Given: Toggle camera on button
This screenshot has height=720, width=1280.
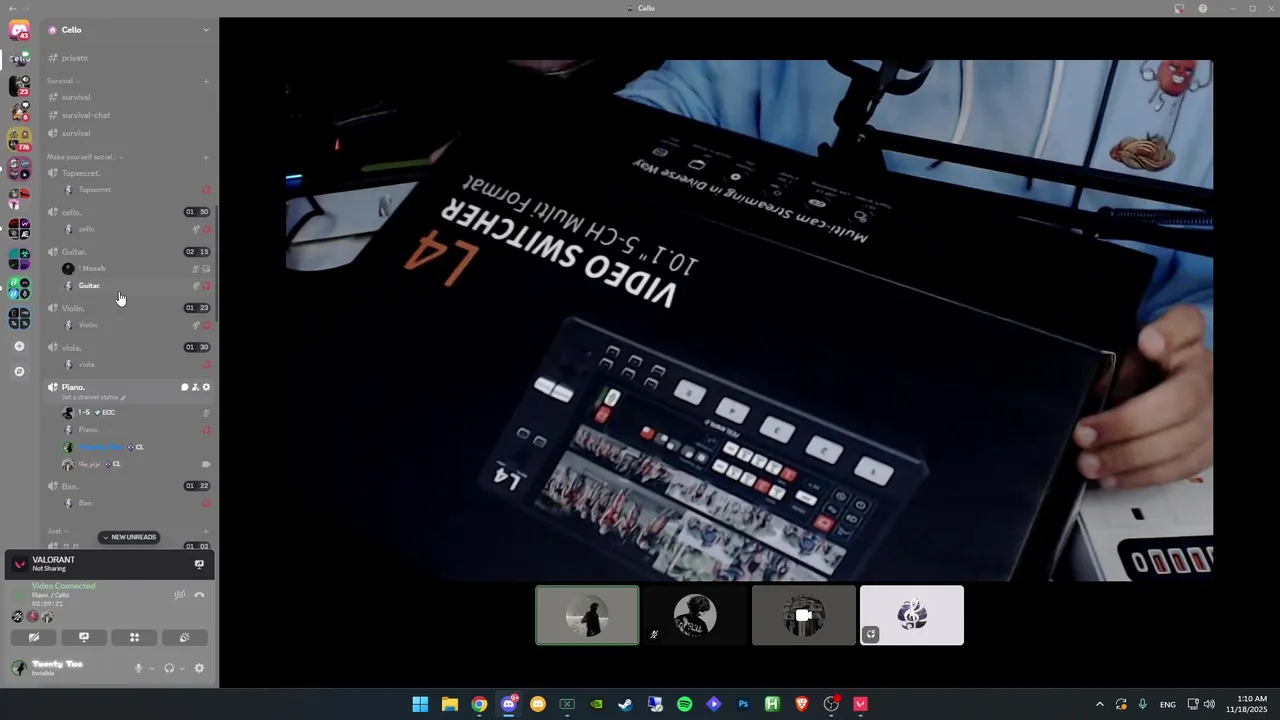Looking at the screenshot, I should click(x=34, y=637).
